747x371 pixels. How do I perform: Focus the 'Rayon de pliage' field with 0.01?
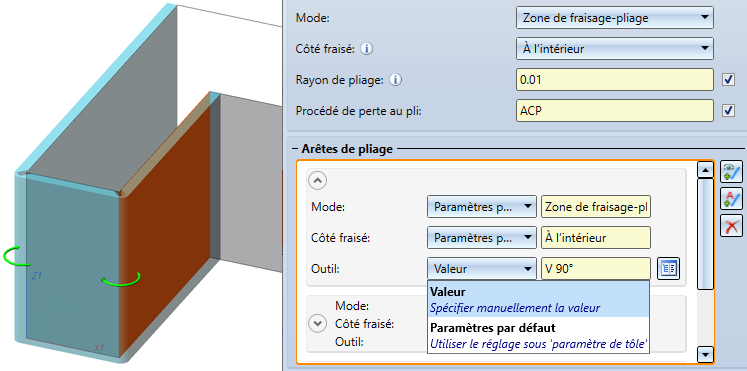click(x=615, y=80)
